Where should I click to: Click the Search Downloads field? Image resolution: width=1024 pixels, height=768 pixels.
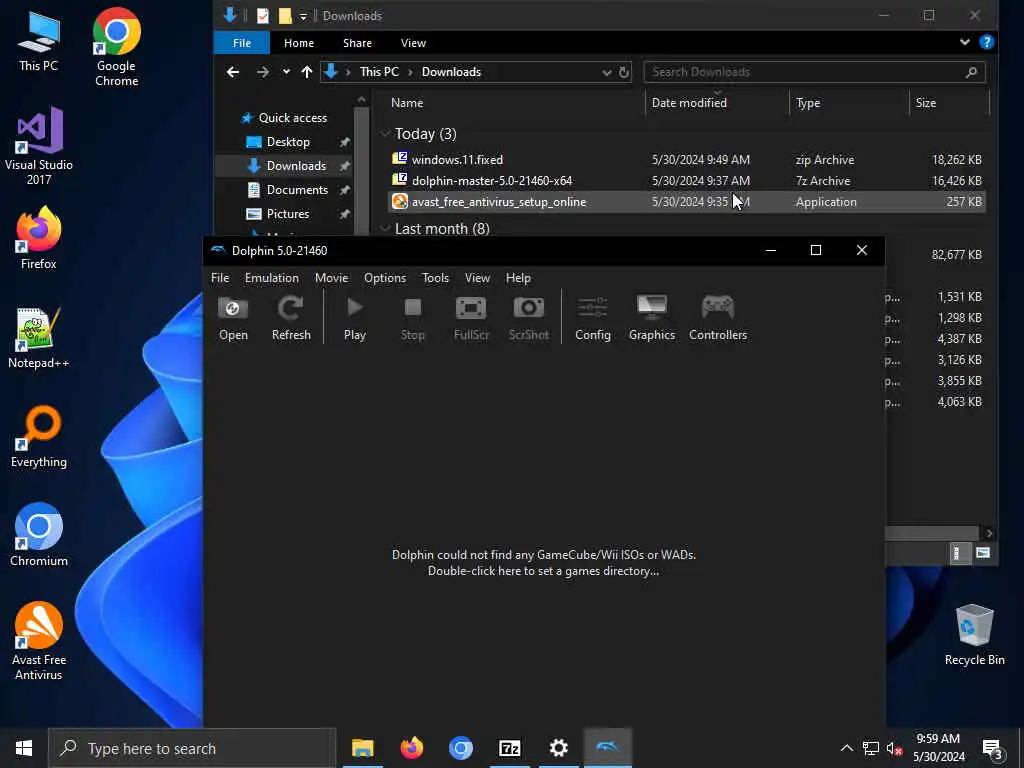[814, 72]
